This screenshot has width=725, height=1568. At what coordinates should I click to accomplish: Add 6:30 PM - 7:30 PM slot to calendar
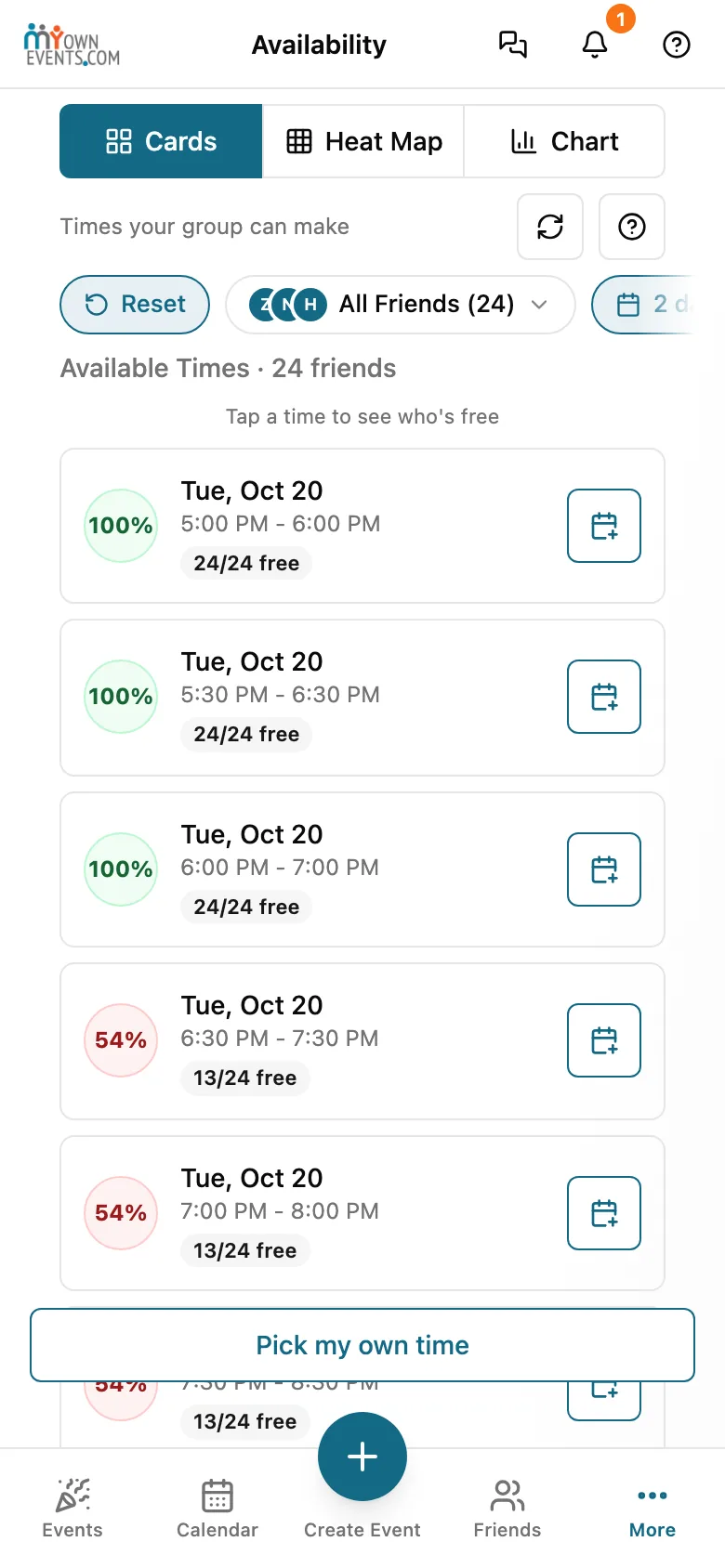coord(604,1040)
